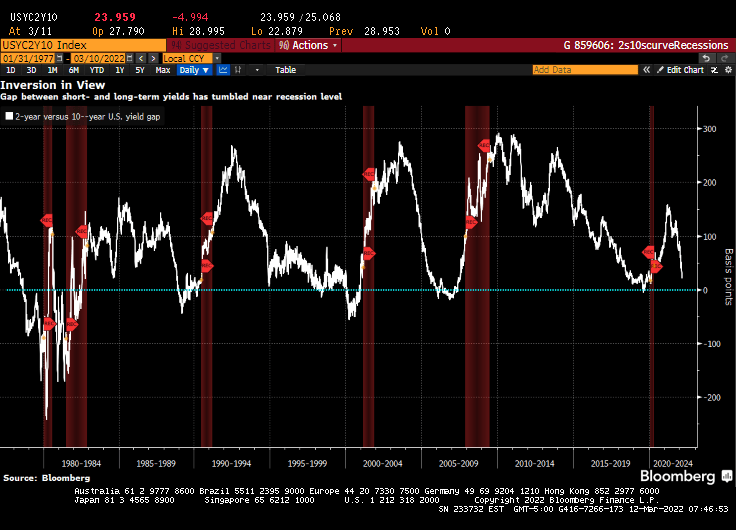
Task: Select the line chart type icon
Action: click(224, 70)
